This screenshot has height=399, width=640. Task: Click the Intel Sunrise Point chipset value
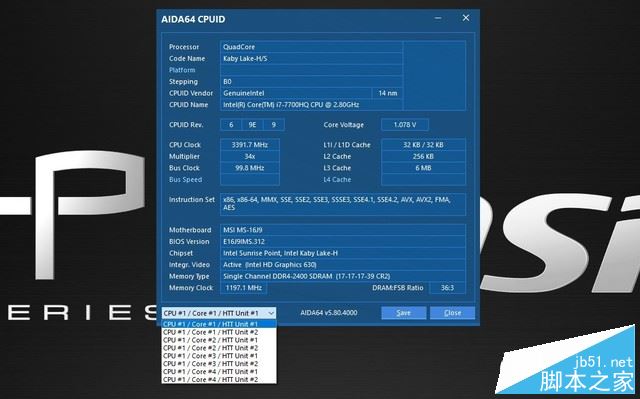pos(343,253)
